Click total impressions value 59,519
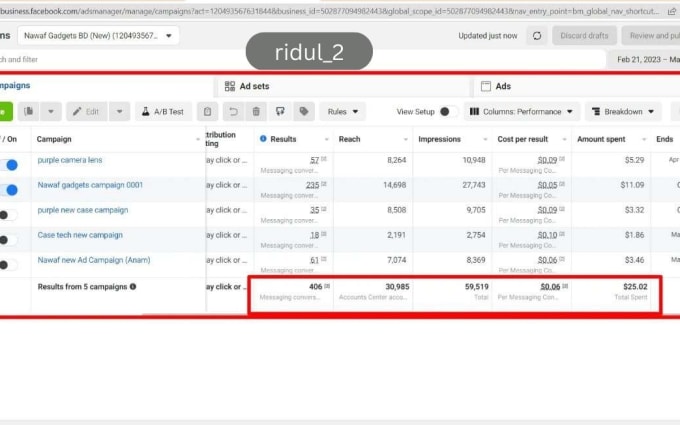This screenshot has height=425, width=680. (x=477, y=286)
